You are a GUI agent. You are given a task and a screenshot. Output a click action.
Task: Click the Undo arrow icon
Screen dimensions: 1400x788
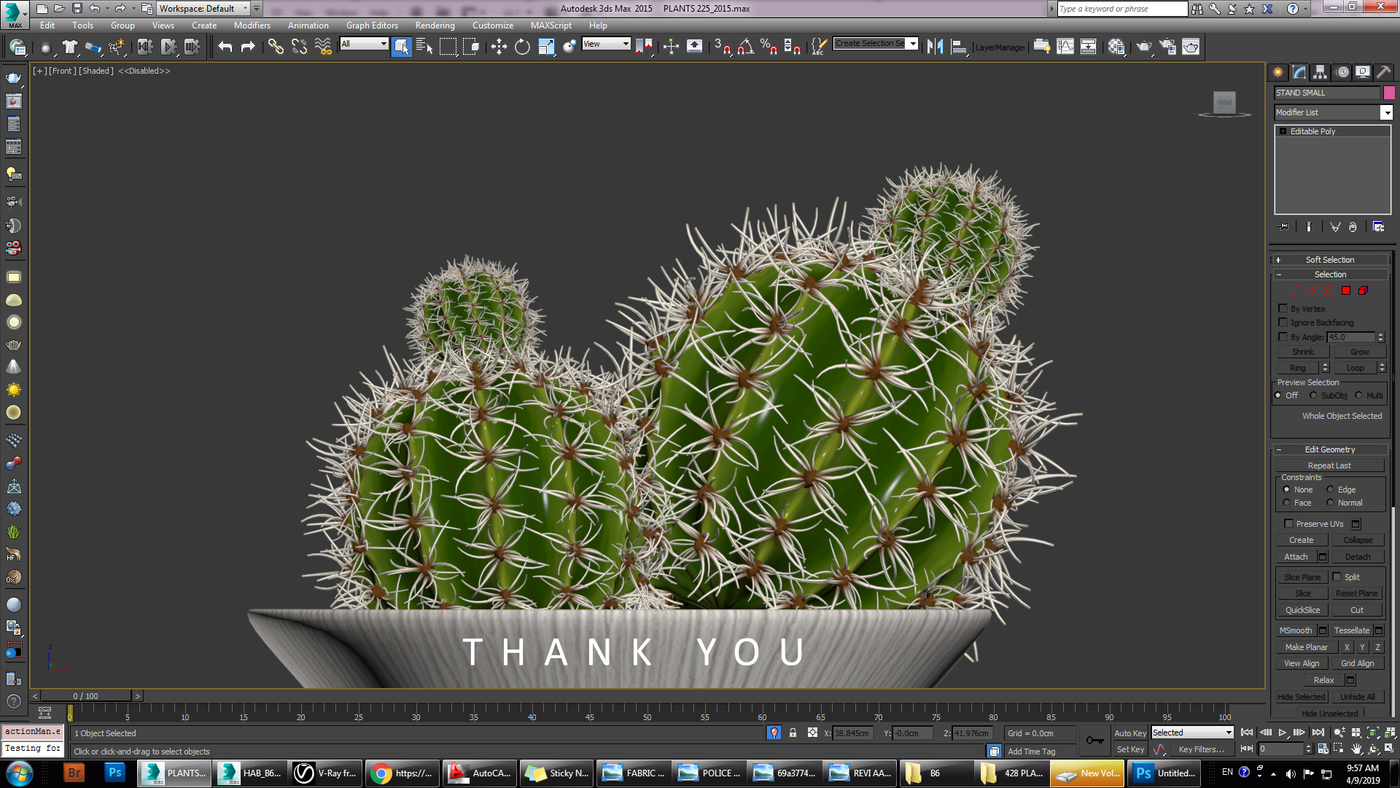pyautogui.click(x=225, y=46)
